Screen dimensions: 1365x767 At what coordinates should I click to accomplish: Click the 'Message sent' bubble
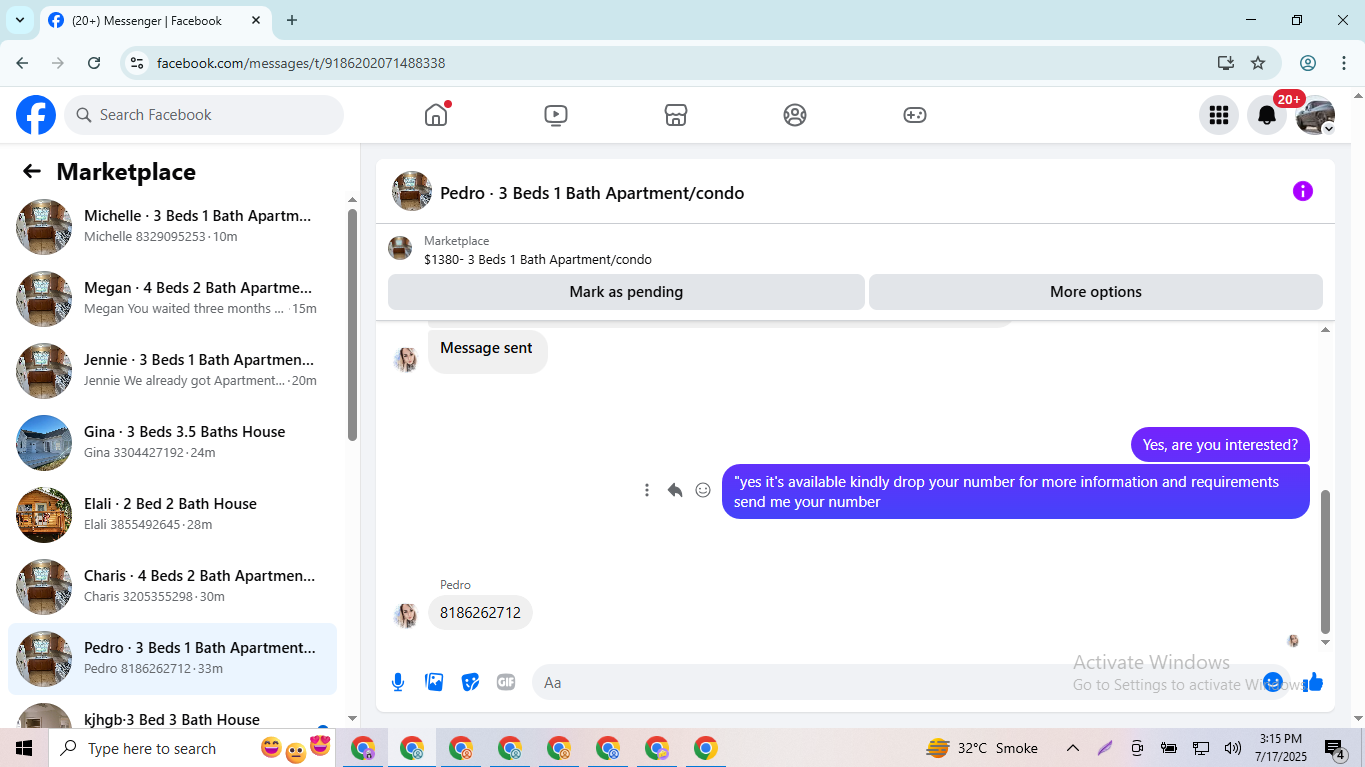[x=487, y=351]
